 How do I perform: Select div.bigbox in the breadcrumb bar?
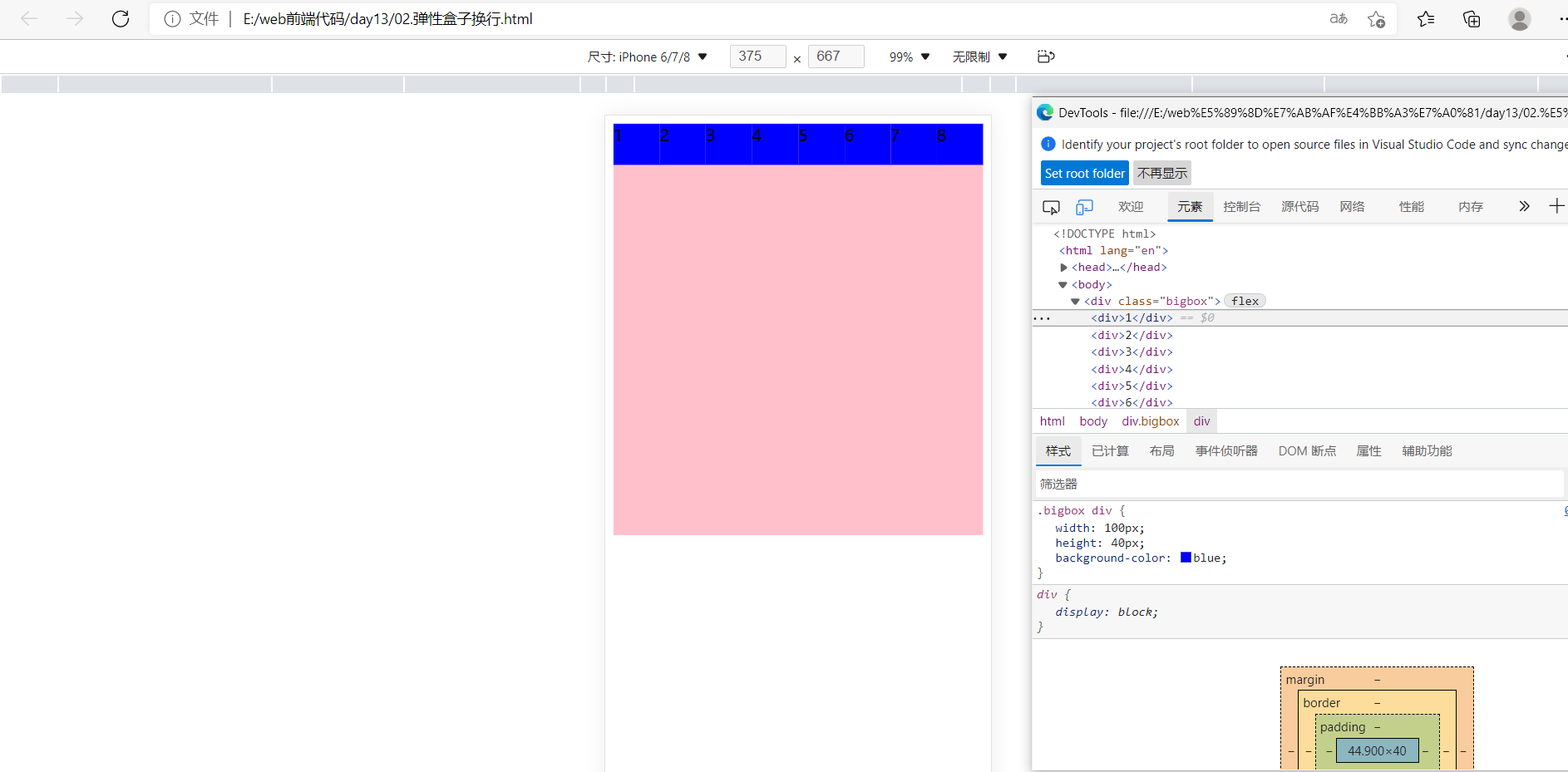[x=1151, y=421]
